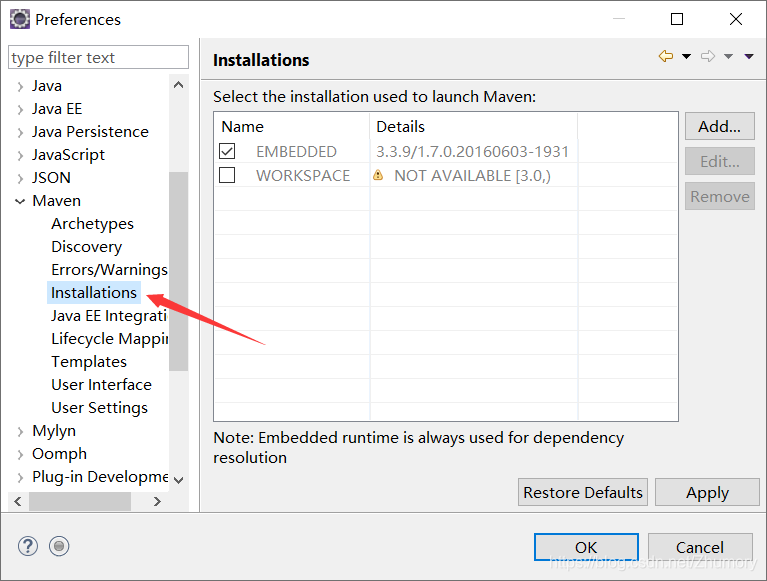Click the Apply button
Viewport: 767px width, 581px height.
(707, 492)
